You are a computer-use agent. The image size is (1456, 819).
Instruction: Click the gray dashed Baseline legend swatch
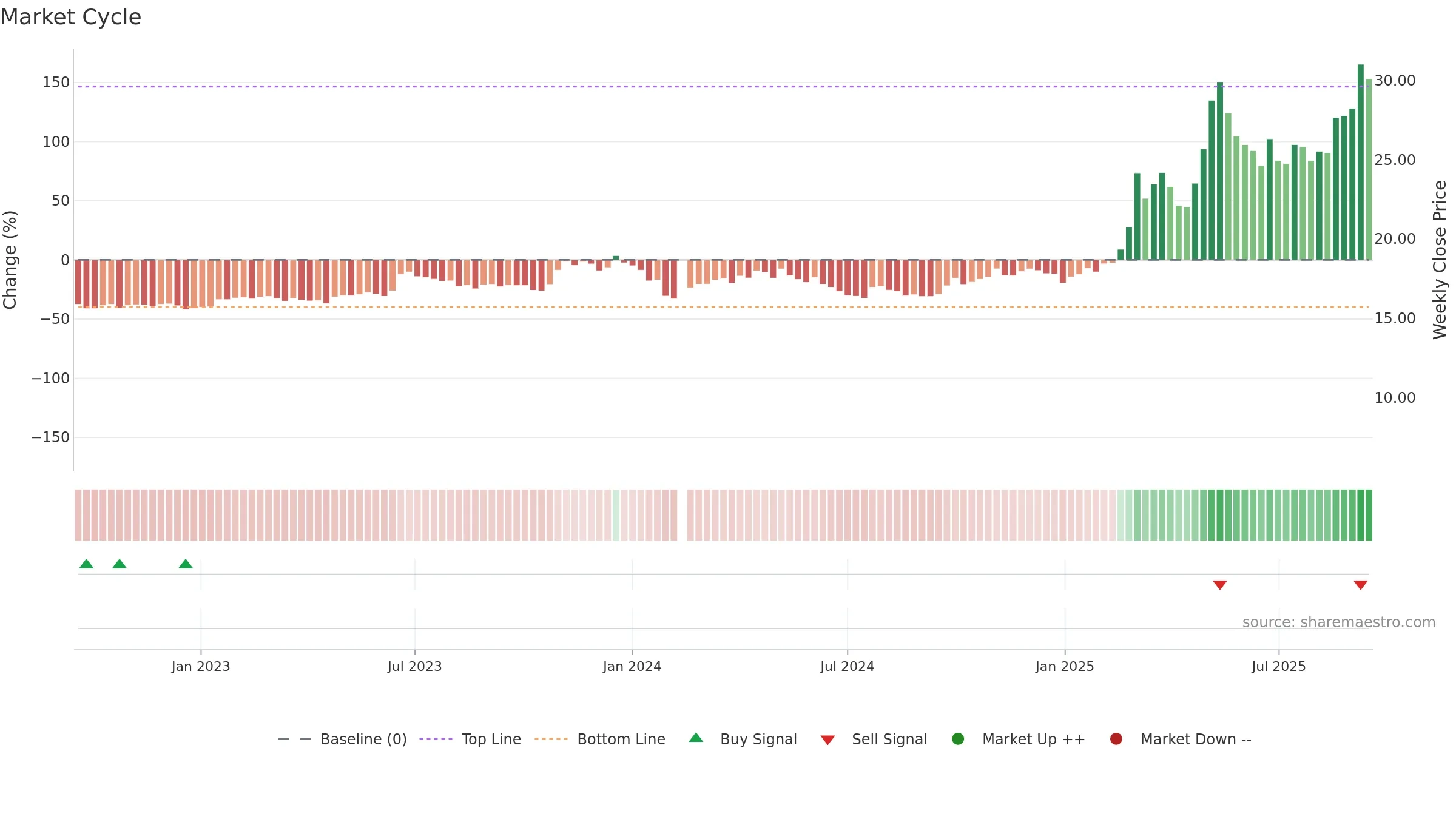294,739
